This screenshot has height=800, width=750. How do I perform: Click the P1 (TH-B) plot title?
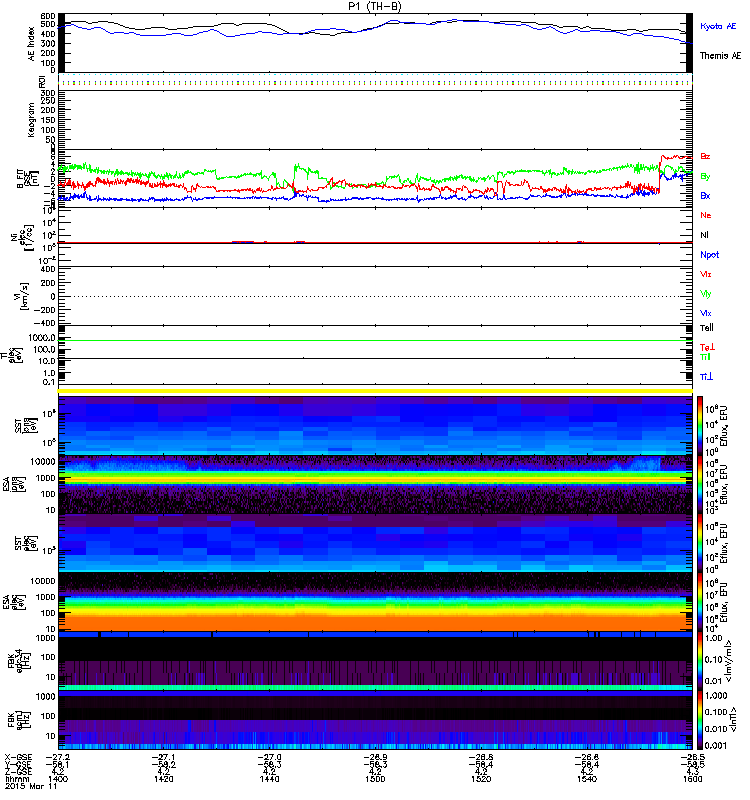tap(375, 6)
